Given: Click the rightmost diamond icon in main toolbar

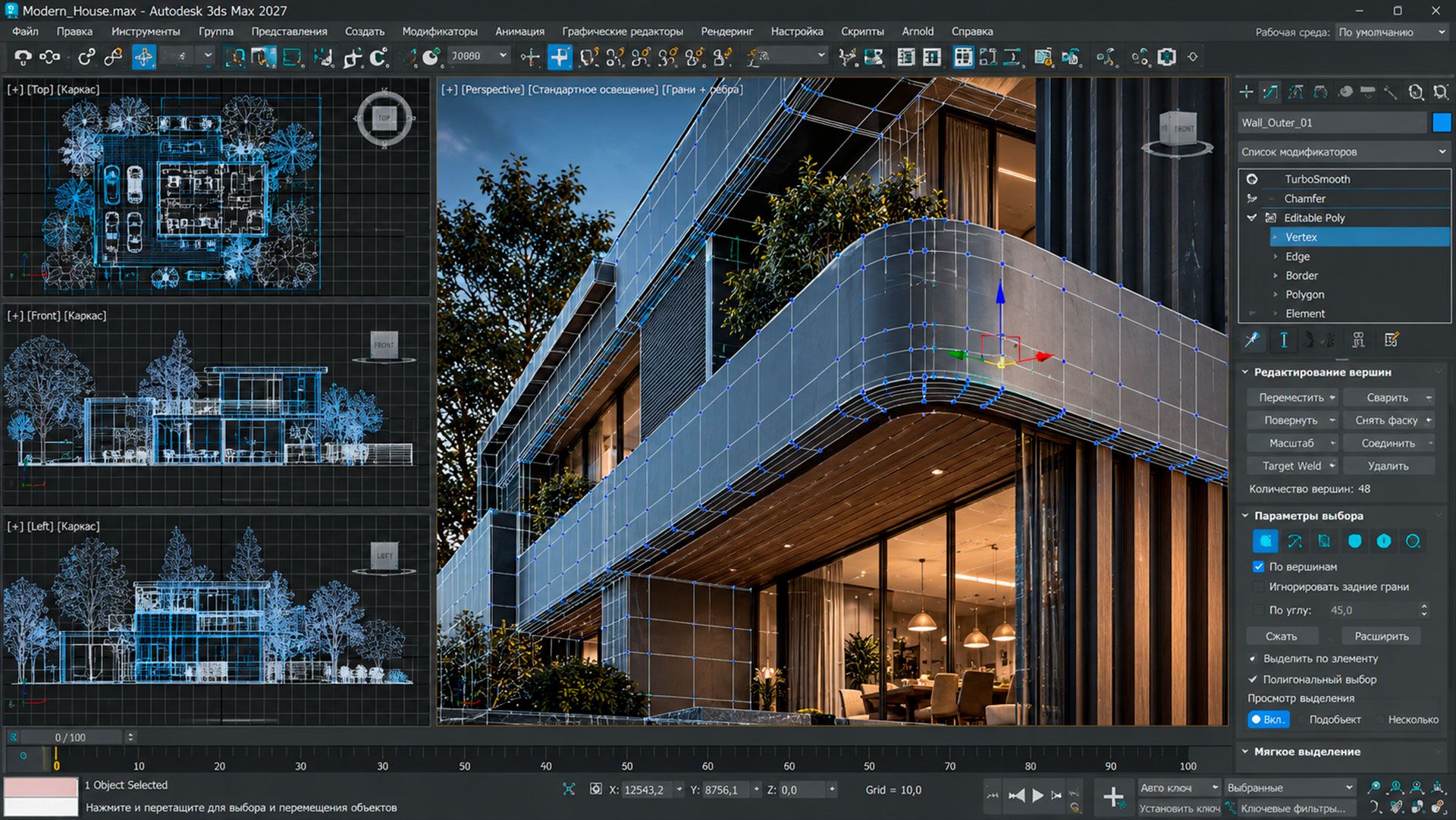Looking at the screenshot, I should point(1193,57).
